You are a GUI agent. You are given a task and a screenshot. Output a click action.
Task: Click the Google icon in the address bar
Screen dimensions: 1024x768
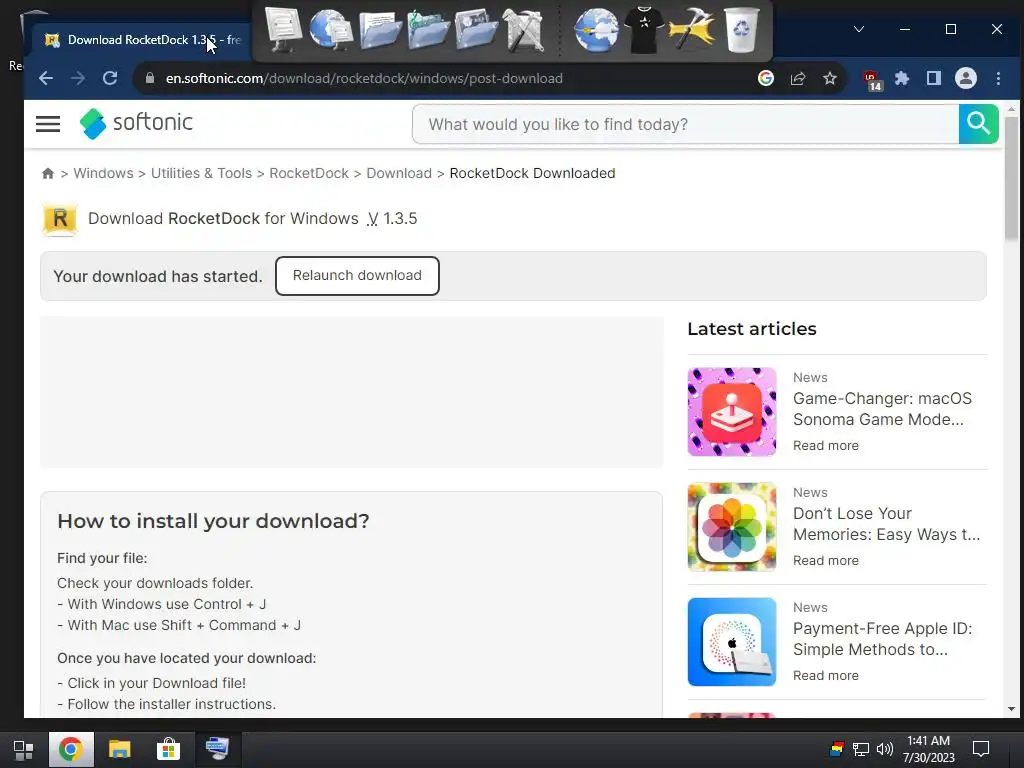click(x=766, y=78)
